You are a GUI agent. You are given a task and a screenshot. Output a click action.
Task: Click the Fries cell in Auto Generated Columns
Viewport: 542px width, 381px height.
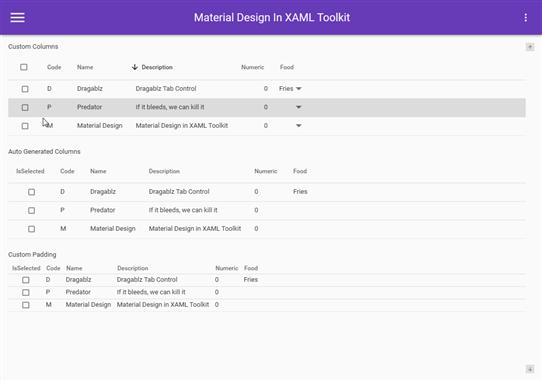pos(300,192)
